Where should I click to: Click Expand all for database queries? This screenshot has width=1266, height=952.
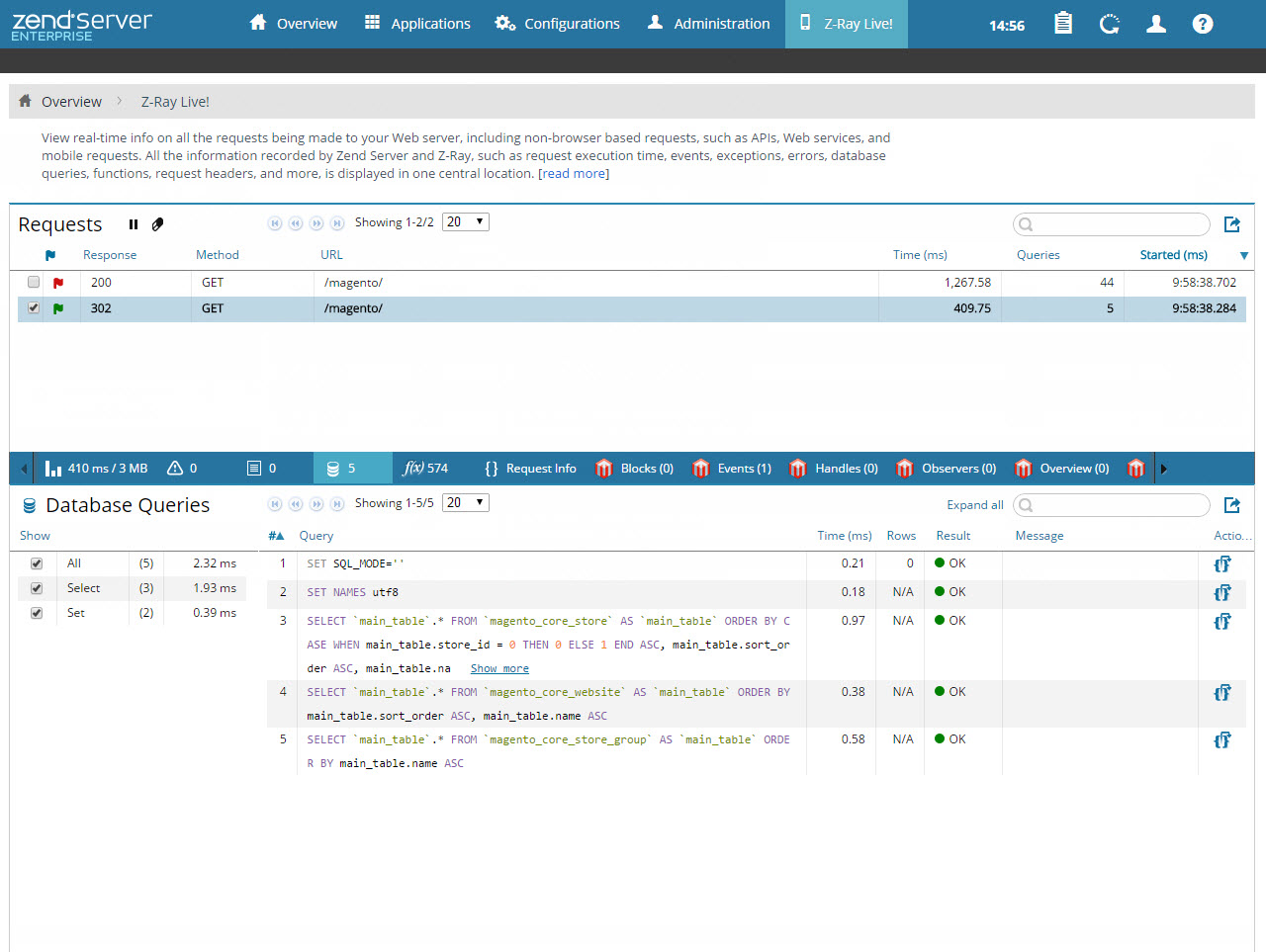(x=974, y=505)
